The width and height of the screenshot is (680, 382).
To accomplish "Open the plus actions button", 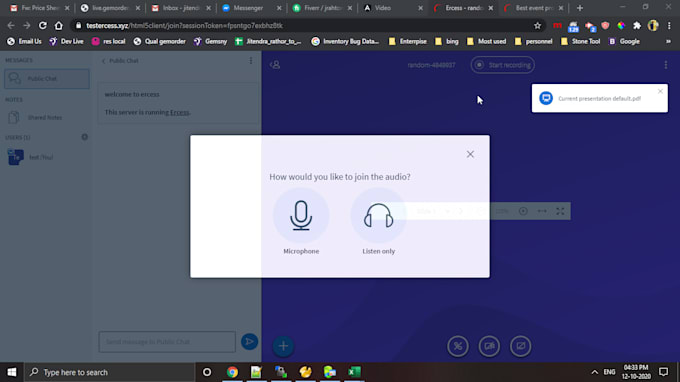I will 283,346.
